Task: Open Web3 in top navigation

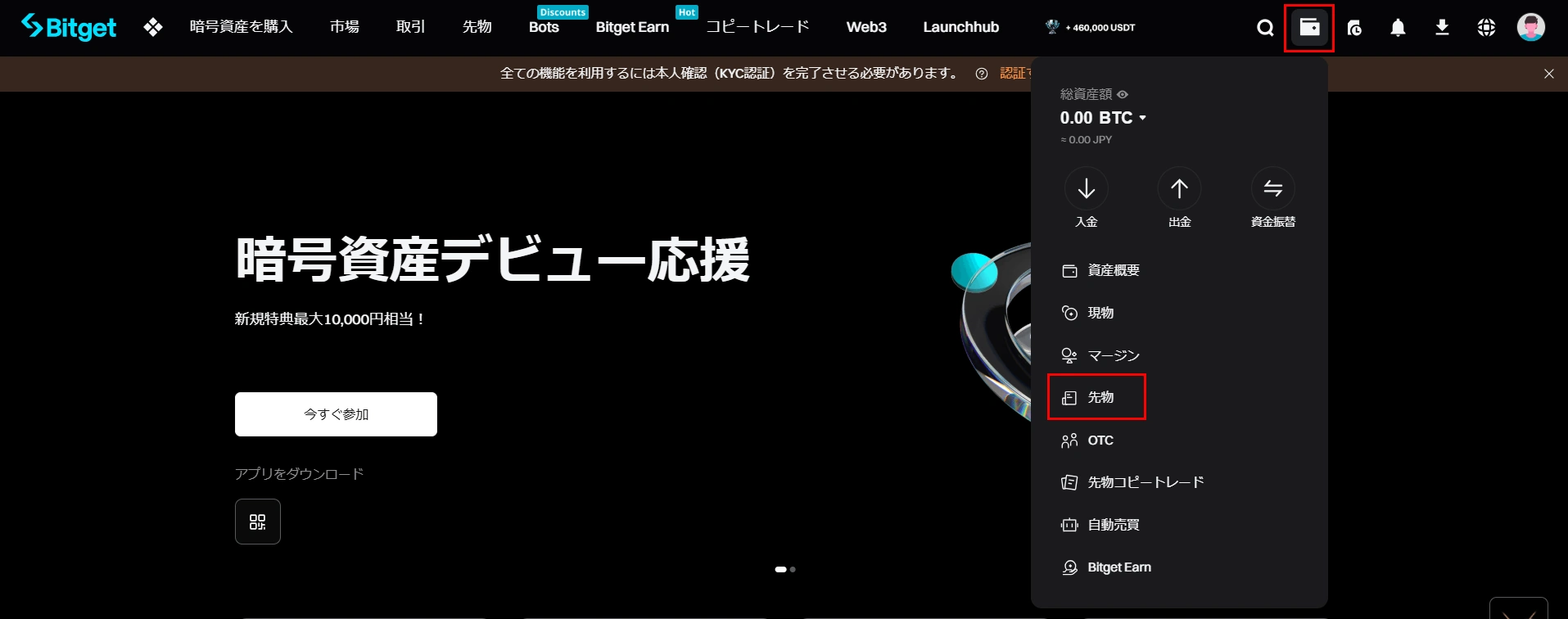Action: pos(866,27)
